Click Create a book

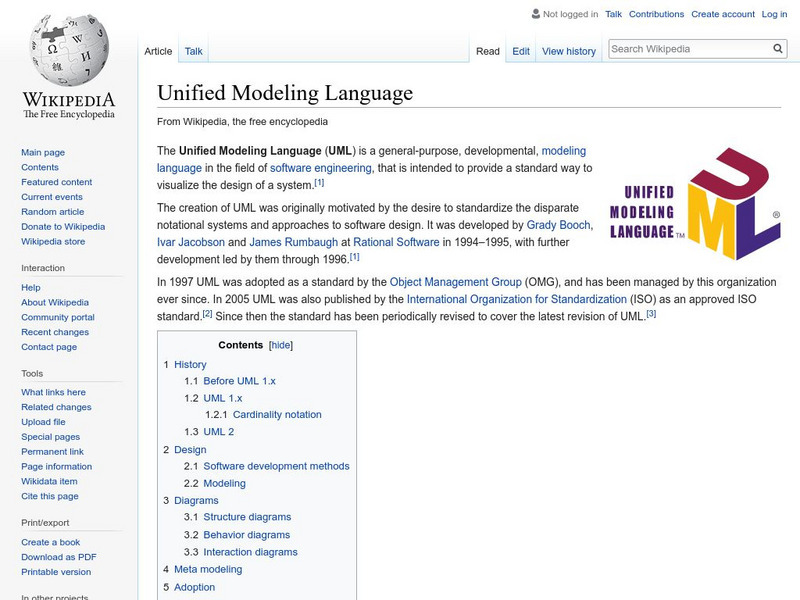click(51, 542)
